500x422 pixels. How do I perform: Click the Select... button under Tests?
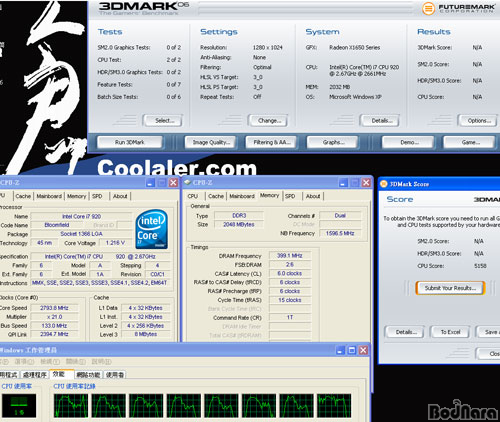(x=163, y=120)
